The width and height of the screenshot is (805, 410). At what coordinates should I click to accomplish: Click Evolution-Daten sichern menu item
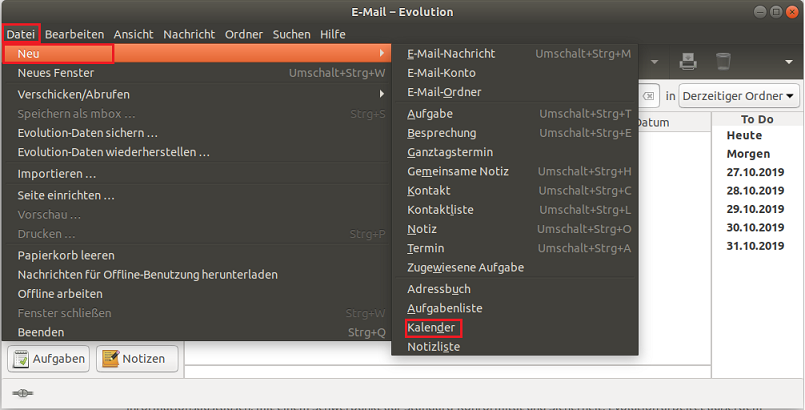click(x=88, y=132)
